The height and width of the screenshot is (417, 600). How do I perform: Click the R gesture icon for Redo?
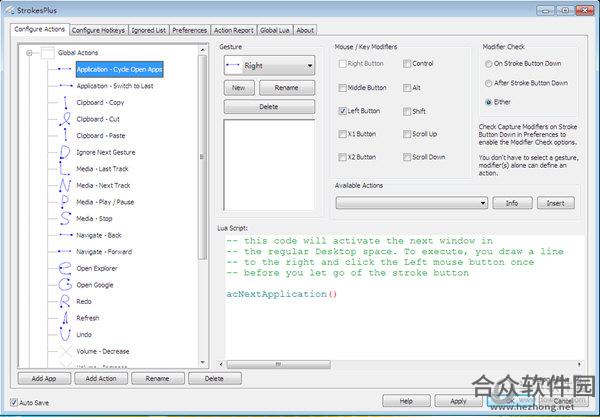coord(65,301)
